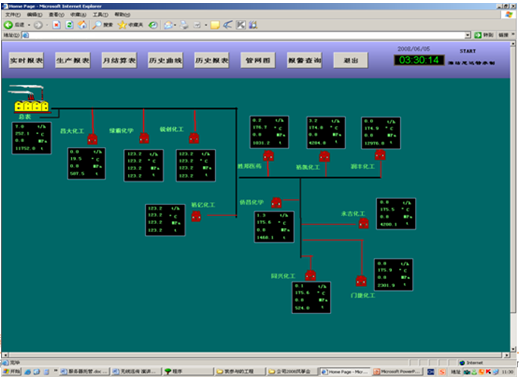Click the 历史曲线 button
Image resolution: width=519 pixels, height=380 pixels.
click(165, 60)
